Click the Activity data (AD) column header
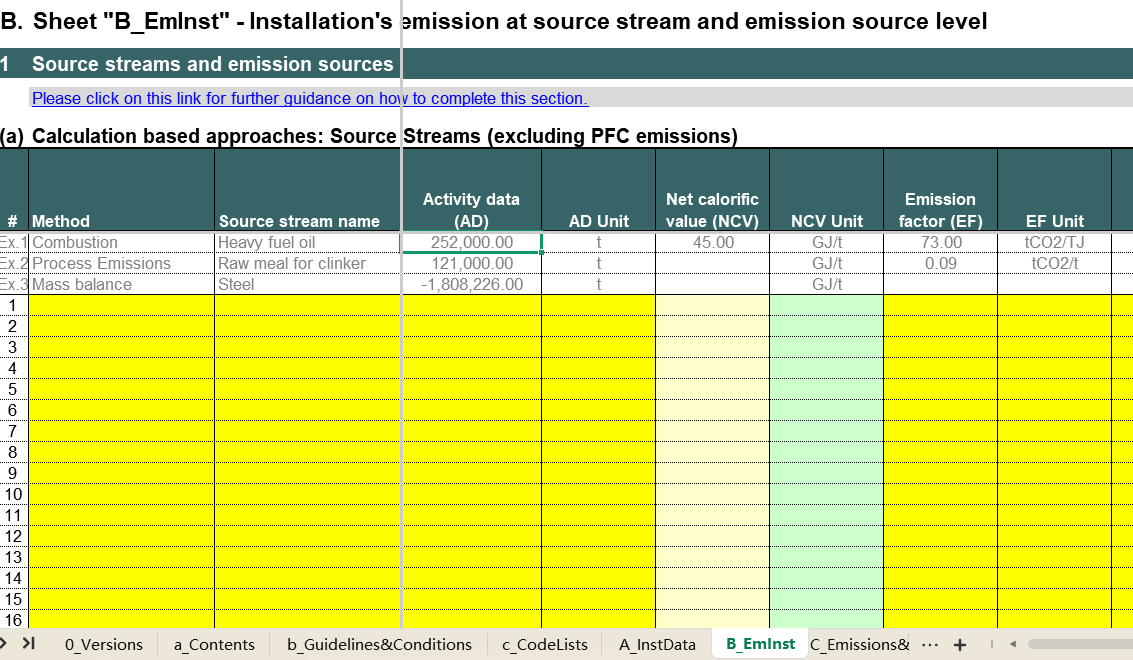Screen dimensions: 1133x660 pyautogui.click(x=471, y=210)
